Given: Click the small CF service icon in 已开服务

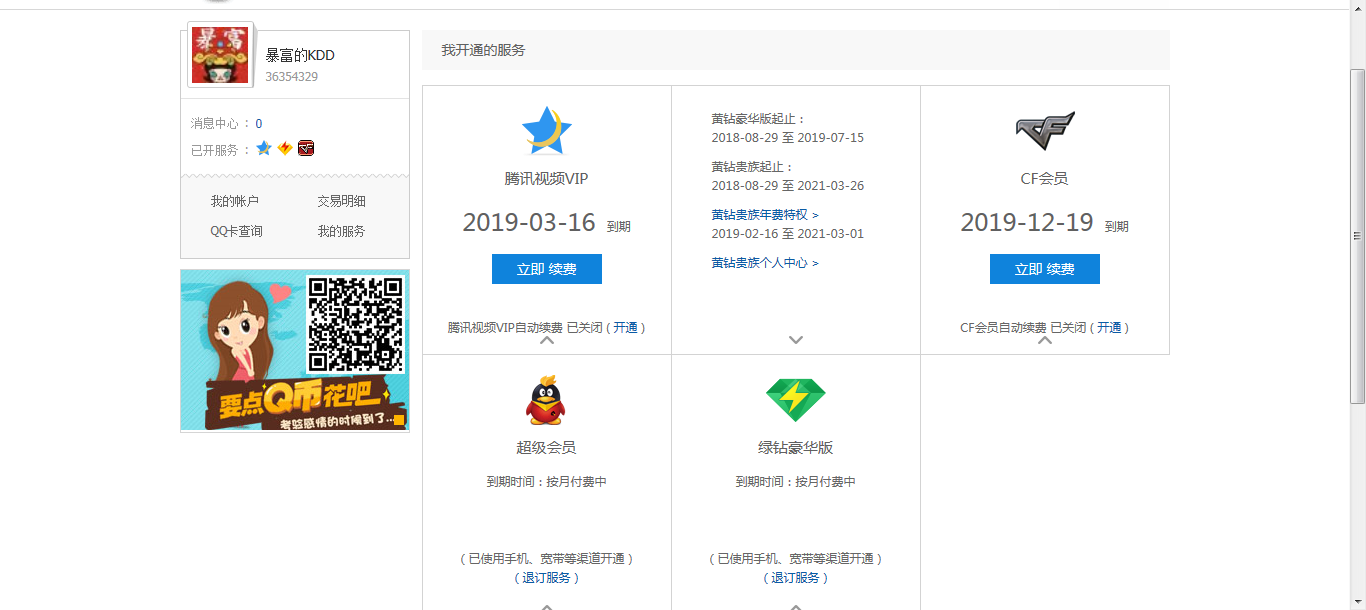Looking at the screenshot, I should [x=306, y=148].
